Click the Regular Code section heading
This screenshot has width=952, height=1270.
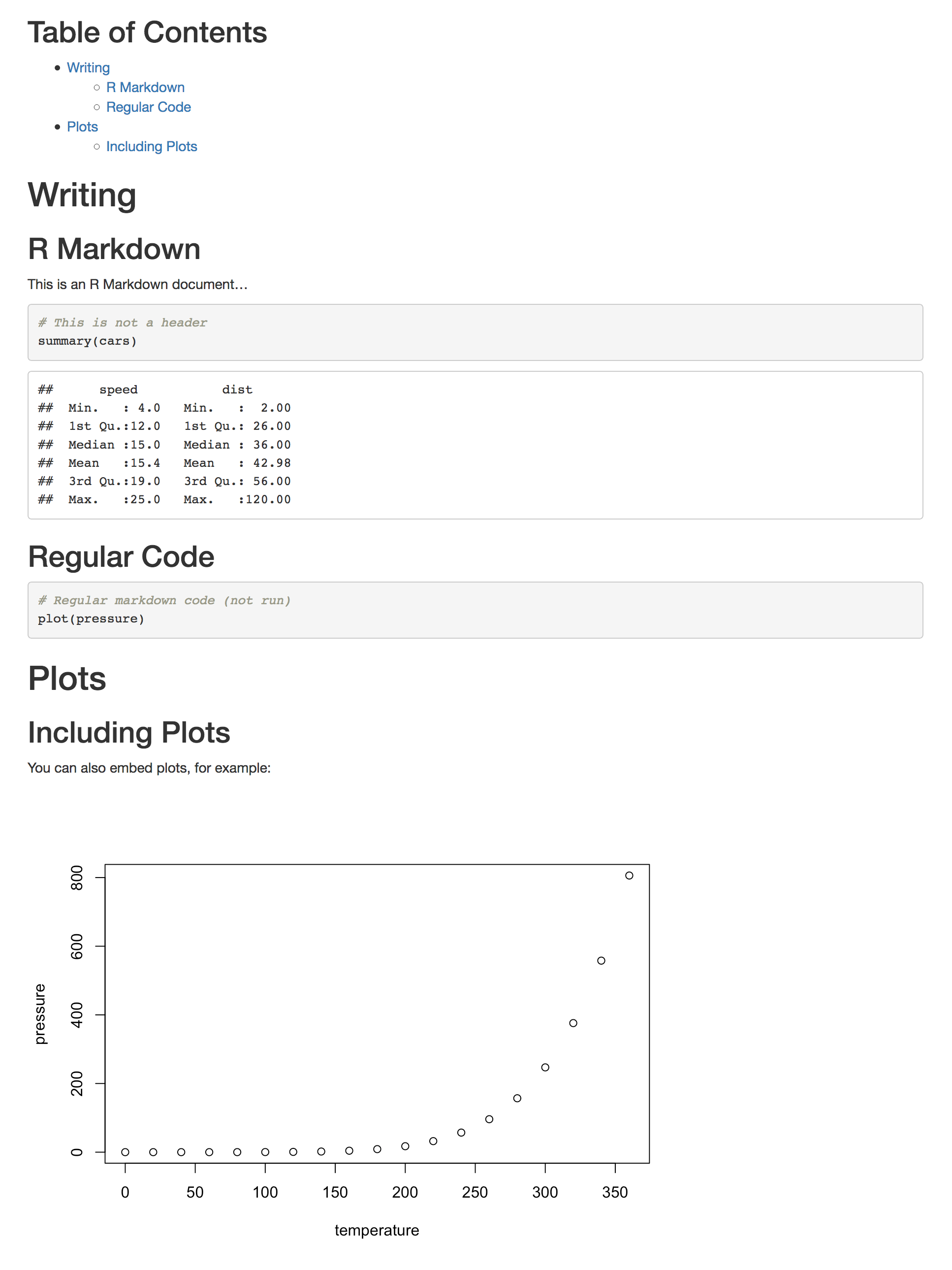tap(121, 557)
